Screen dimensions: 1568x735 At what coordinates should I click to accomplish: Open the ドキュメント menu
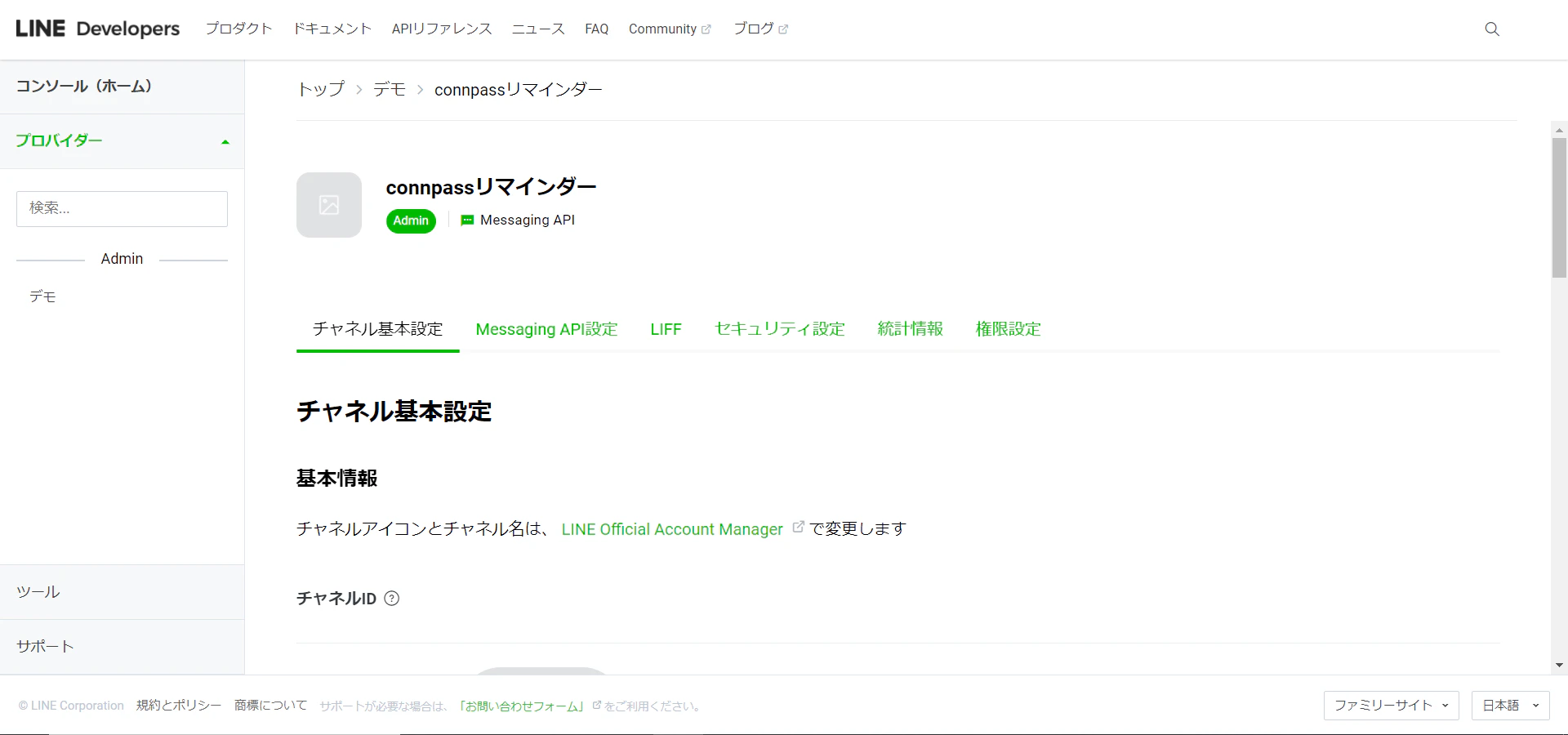pyautogui.click(x=332, y=29)
